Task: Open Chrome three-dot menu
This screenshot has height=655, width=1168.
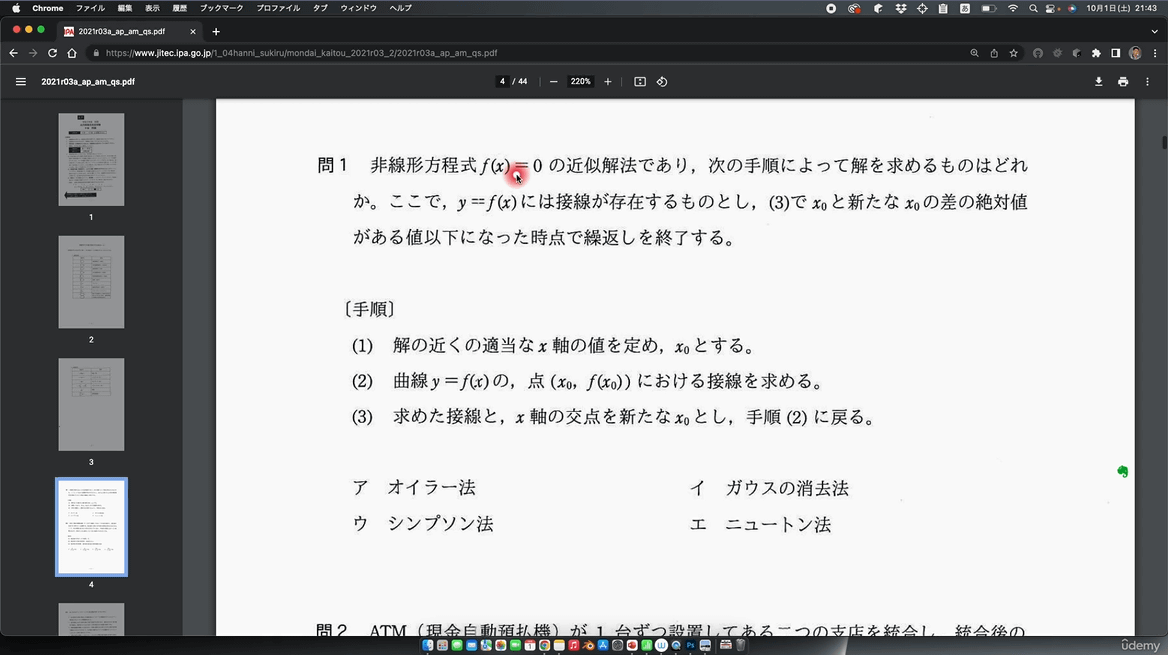Action: (1155, 53)
